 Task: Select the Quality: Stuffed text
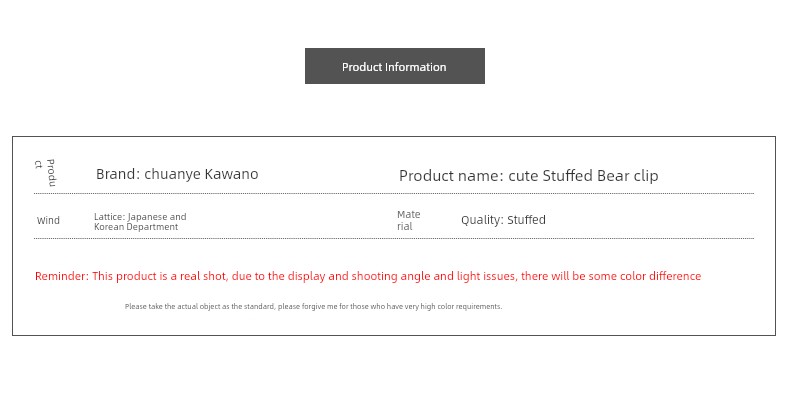pyautogui.click(x=503, y=220)
